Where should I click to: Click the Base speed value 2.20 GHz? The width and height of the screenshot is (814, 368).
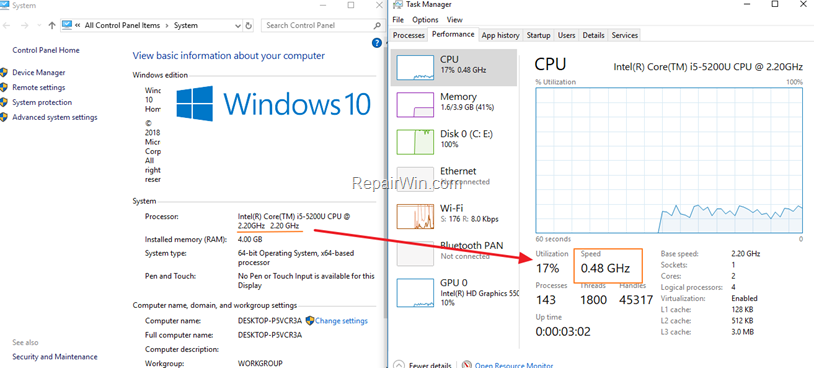[745, 254]
